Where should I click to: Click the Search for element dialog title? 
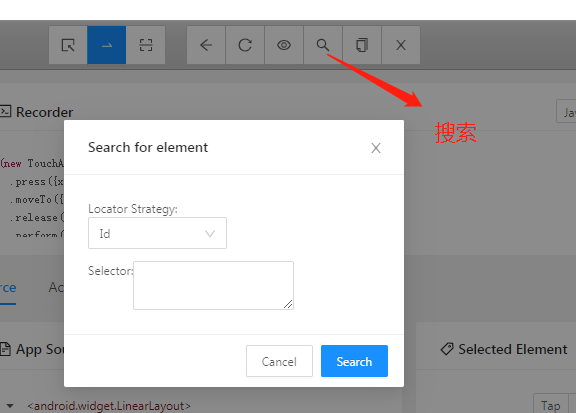pos(148,147)
